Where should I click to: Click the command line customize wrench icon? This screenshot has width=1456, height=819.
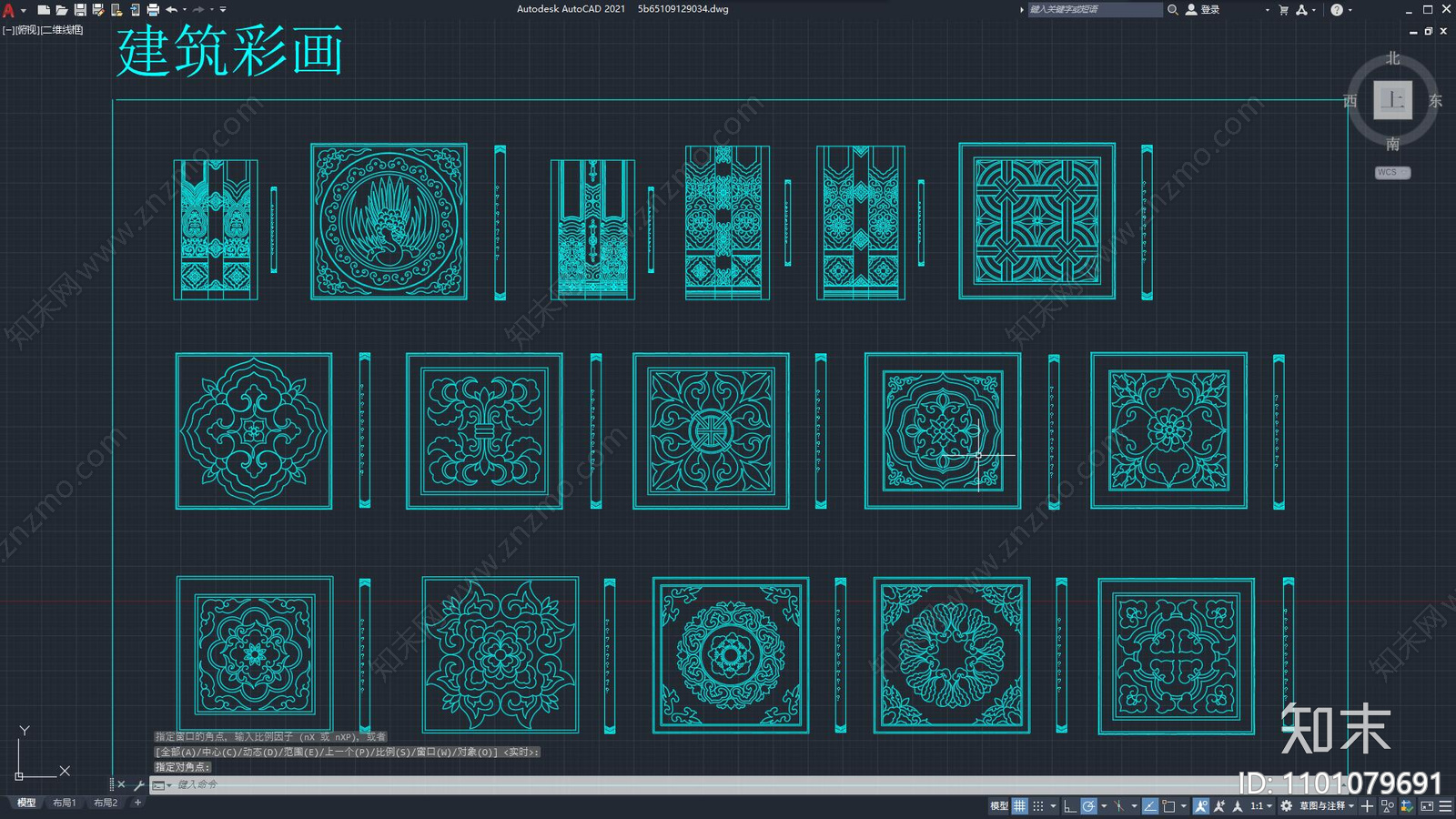[x=138, y=784]
